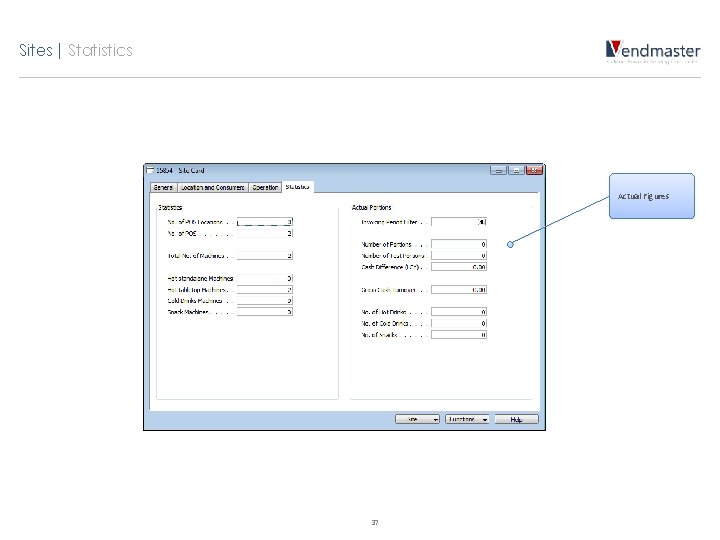Screen dimensions: 720x540
Task: Click the Cash Difference (LCY) field
Action: coord(459,267)
